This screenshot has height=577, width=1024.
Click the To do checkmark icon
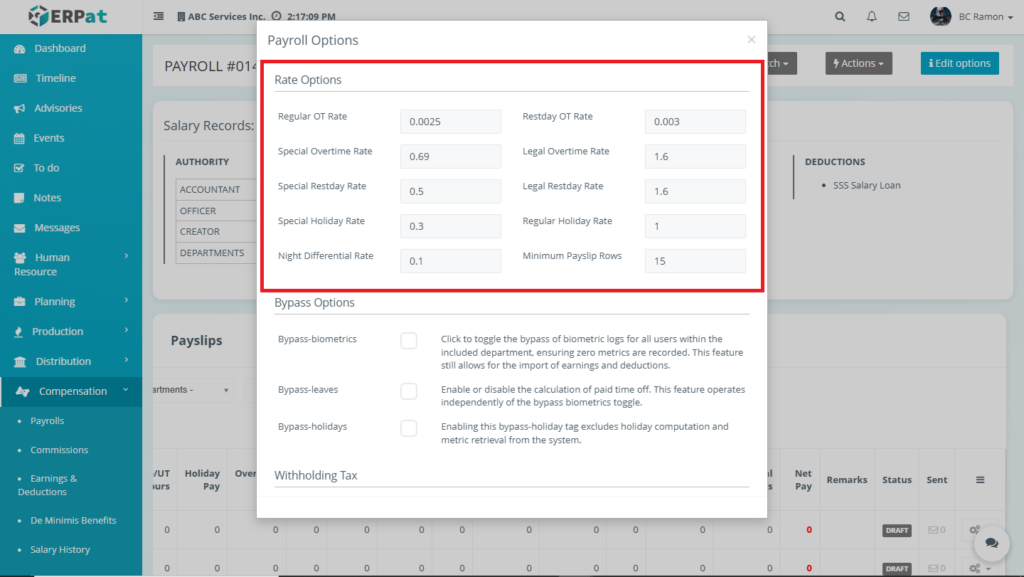point(19,168)
